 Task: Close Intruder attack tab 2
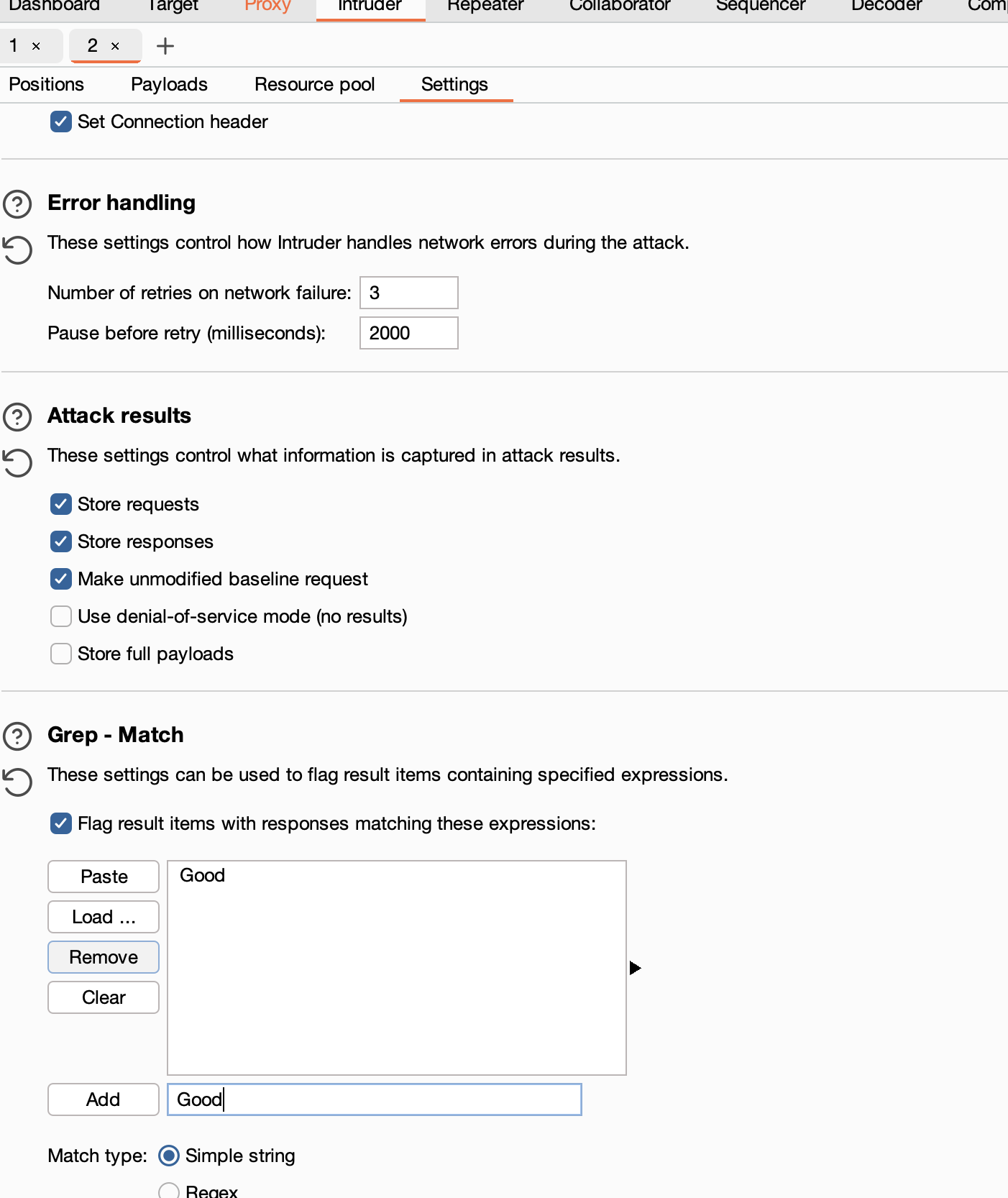click(115, 46)
